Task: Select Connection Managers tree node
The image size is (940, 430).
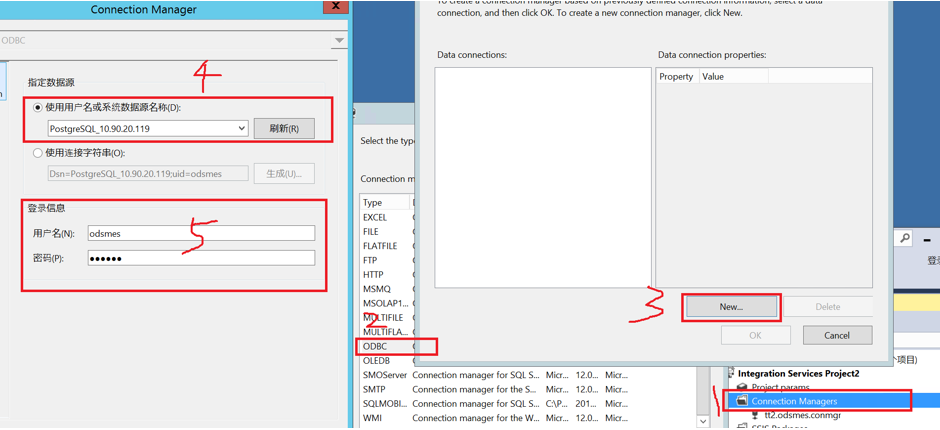Action: [794, 401]
